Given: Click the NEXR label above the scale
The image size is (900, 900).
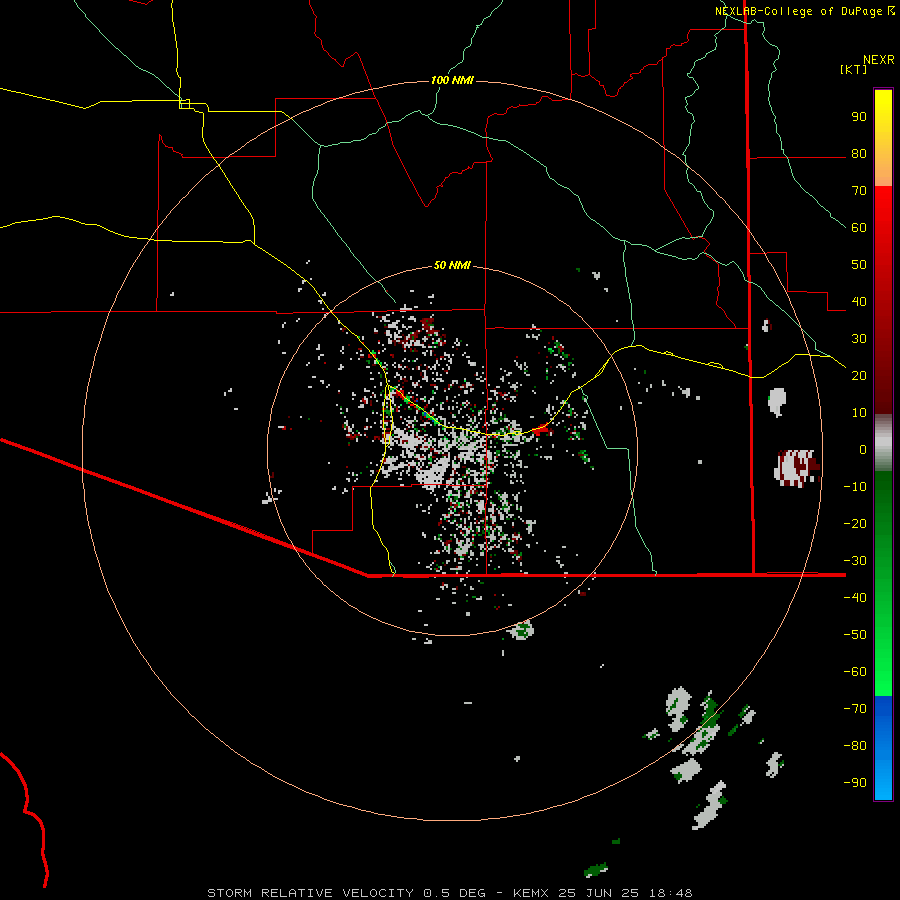Looking at the screenshot, I should pos(879,60).
